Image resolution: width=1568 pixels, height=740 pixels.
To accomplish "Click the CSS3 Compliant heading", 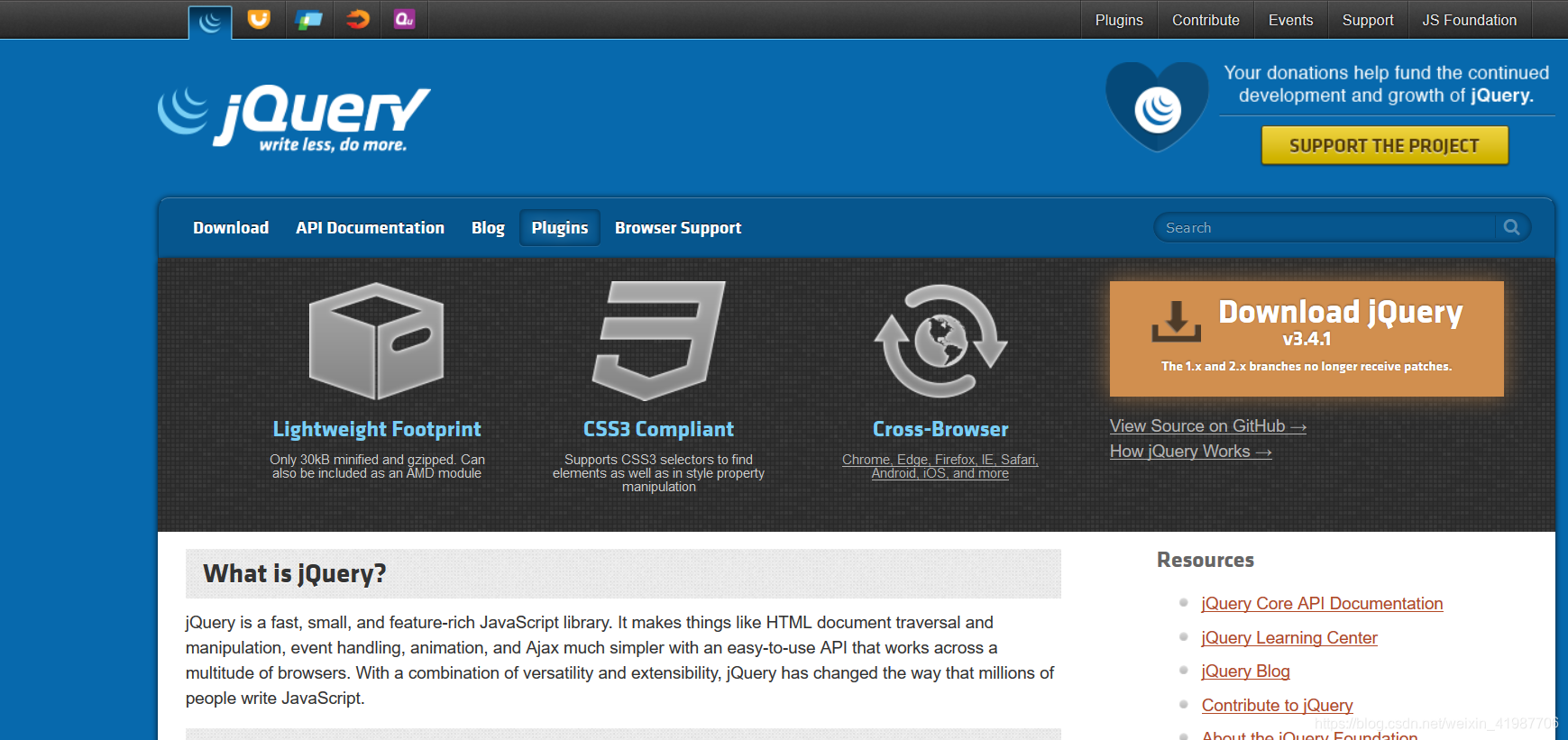I will click(658, 429).
